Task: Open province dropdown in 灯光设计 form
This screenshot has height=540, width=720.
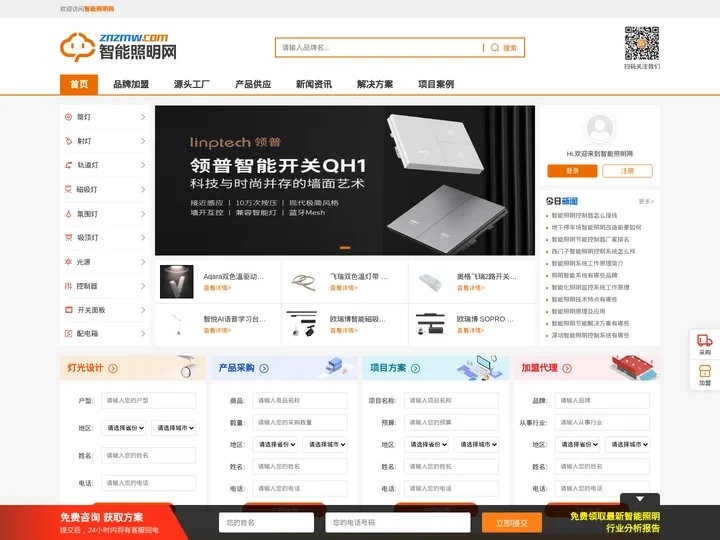Action: tap(124, 428)
